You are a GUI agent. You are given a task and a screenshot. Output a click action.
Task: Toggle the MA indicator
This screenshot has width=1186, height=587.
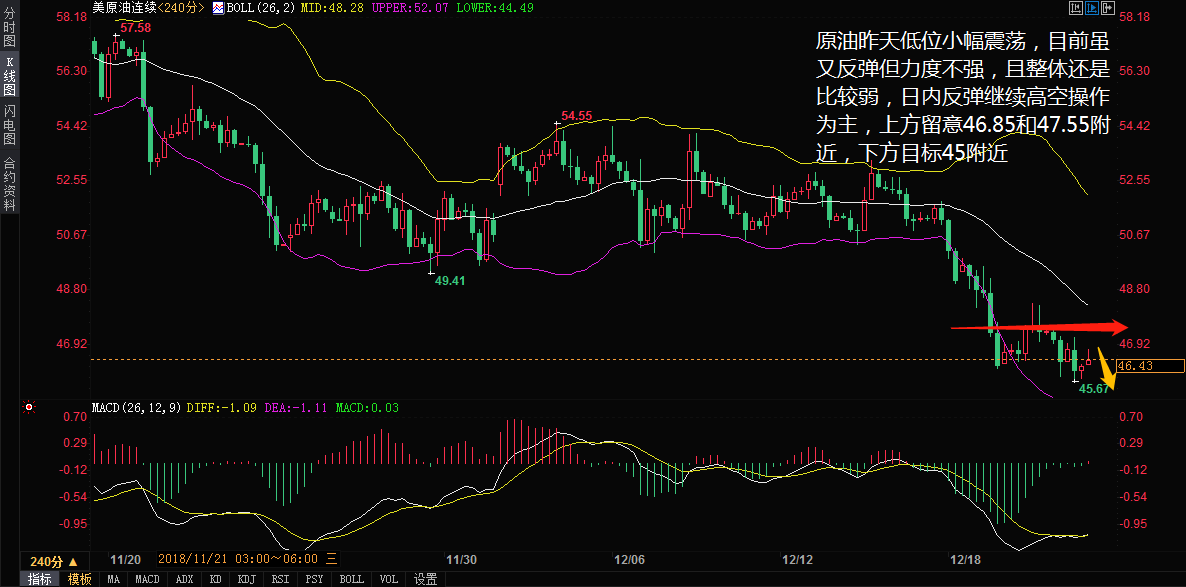pyautogui.click(x=114, y=579)
